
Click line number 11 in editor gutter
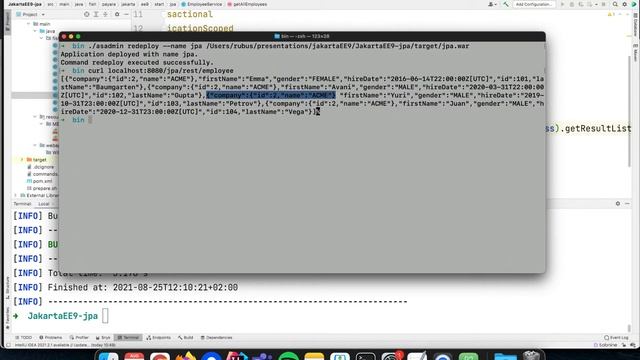coord(138,14)
